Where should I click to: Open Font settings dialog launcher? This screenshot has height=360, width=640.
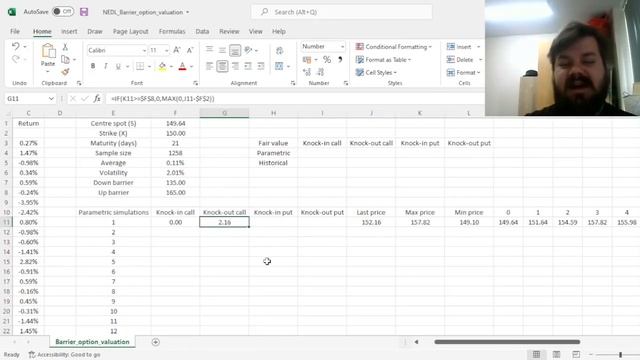click(x=196, y=83)
